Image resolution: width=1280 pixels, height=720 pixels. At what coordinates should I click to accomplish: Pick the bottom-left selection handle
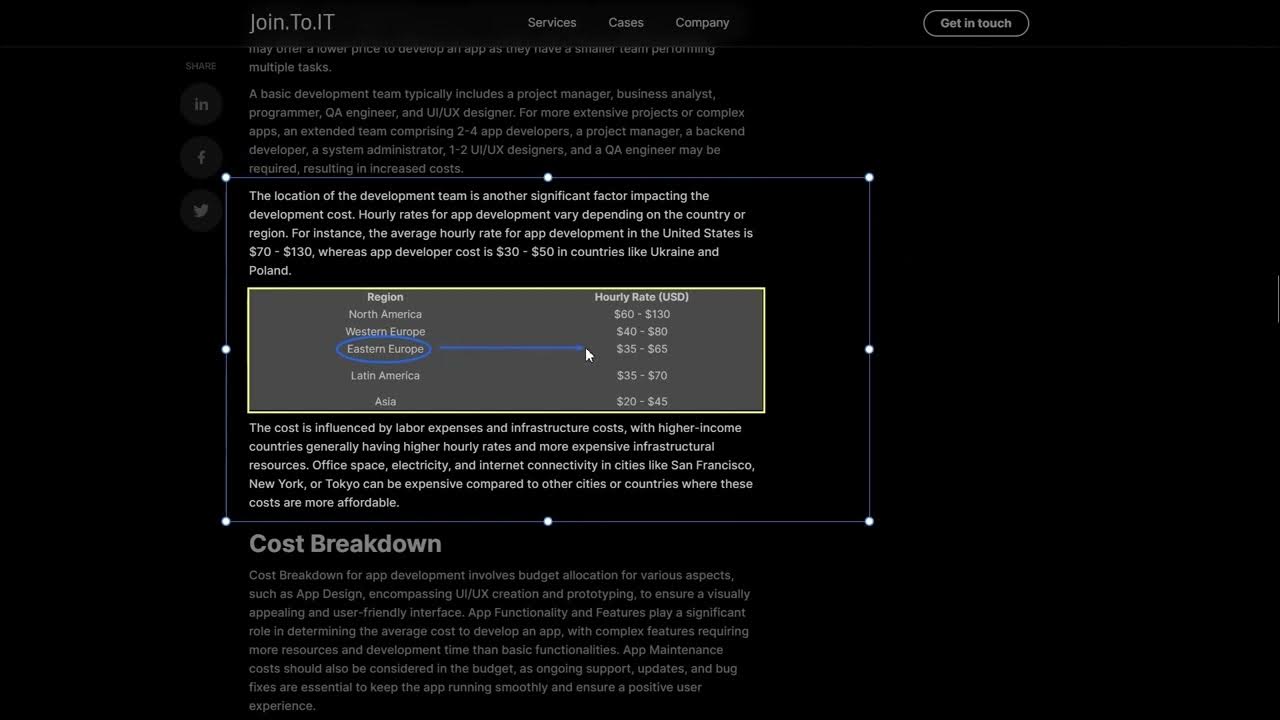click(226, 521)
